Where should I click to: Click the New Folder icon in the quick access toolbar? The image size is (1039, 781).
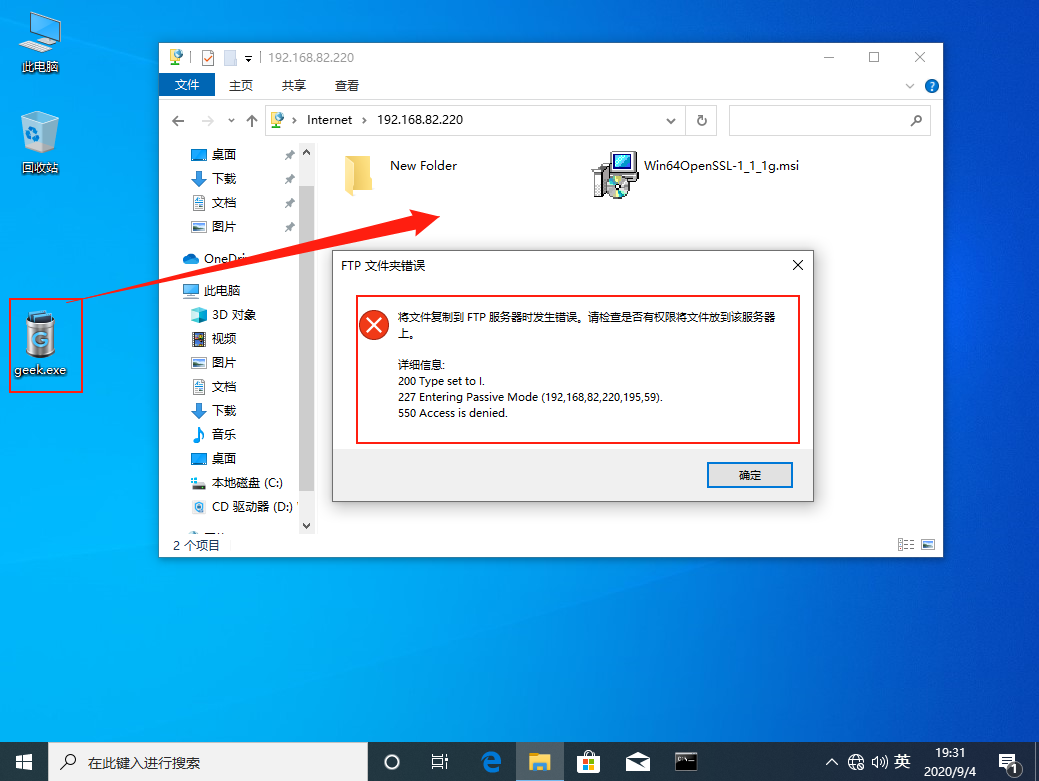(230, 58)
